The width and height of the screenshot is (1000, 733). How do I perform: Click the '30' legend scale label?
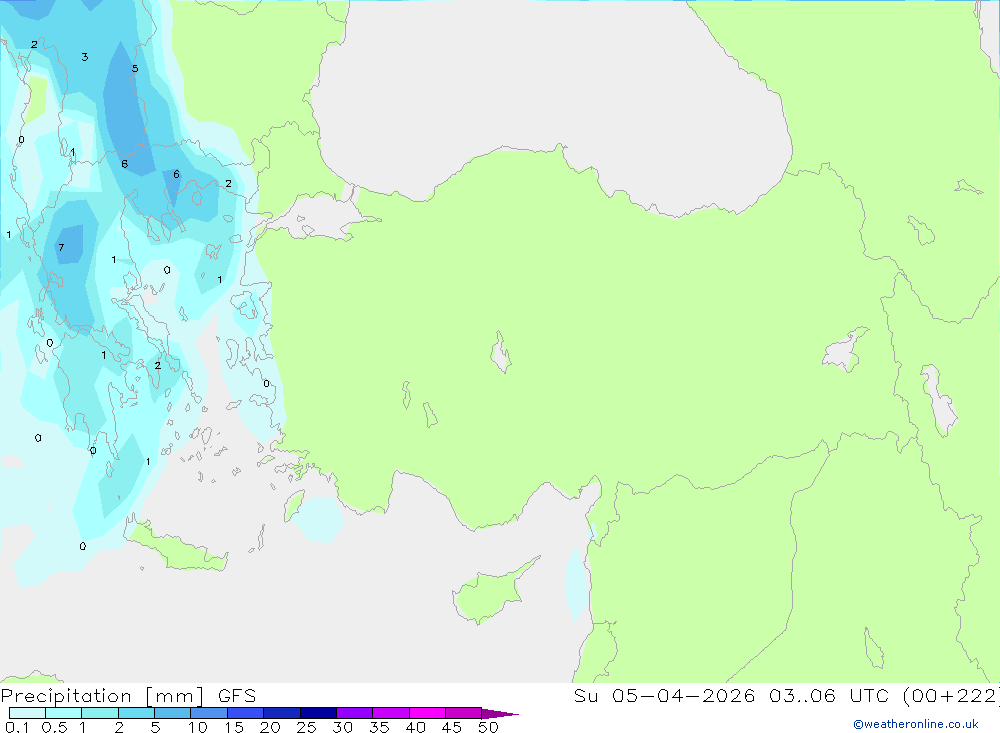pyautogui.click(x=343, y=727)
